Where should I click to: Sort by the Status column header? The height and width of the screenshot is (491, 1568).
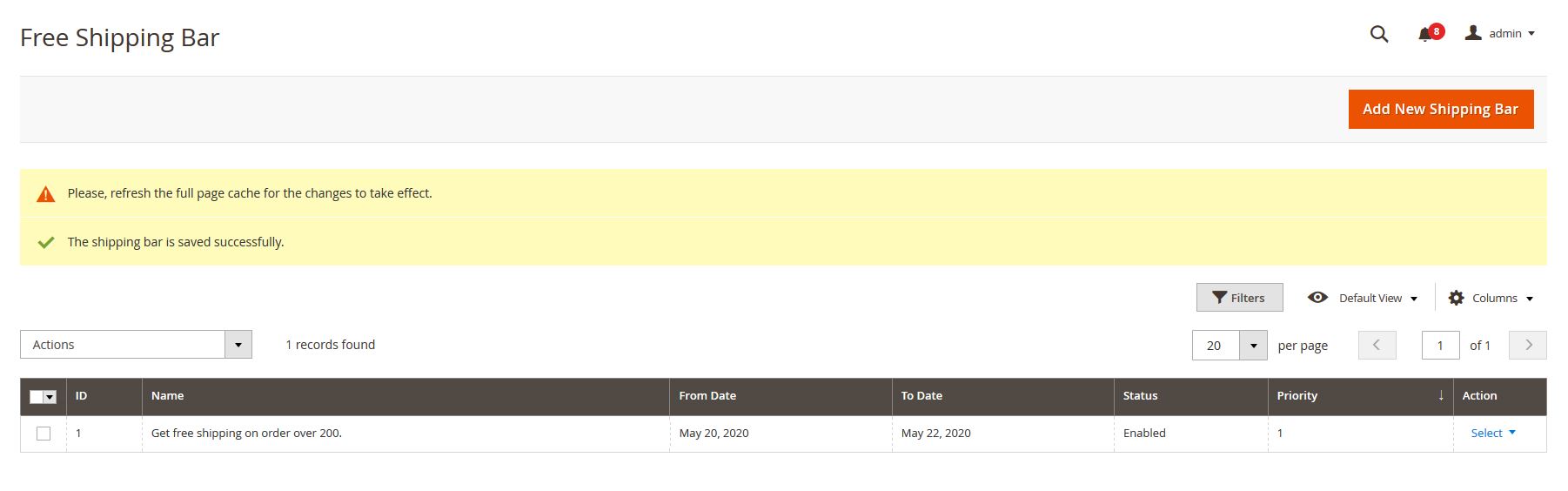pyautogui.click(x=1140, y=395)
